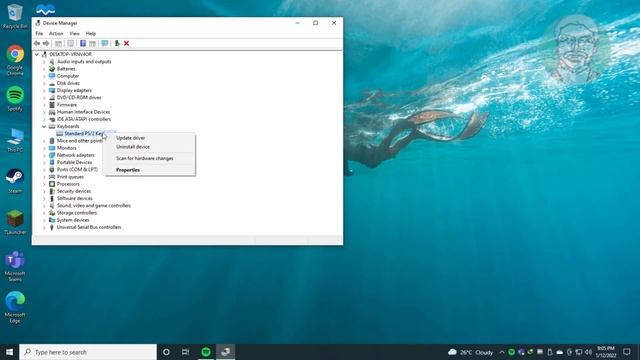Image resolution: width=640 pixels, height=360 pixels.
Task: Click the Cortana circle on taskbar
Action: click(x=166, y=352)
